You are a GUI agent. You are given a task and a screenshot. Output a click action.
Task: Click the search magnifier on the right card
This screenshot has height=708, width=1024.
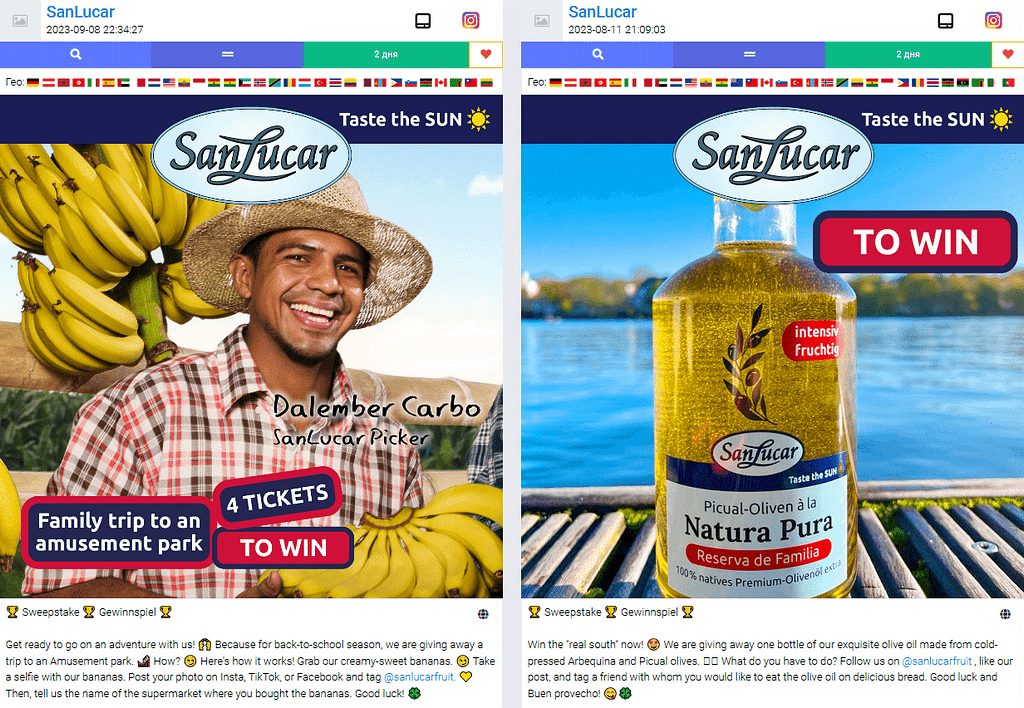[x=598, y=54]
